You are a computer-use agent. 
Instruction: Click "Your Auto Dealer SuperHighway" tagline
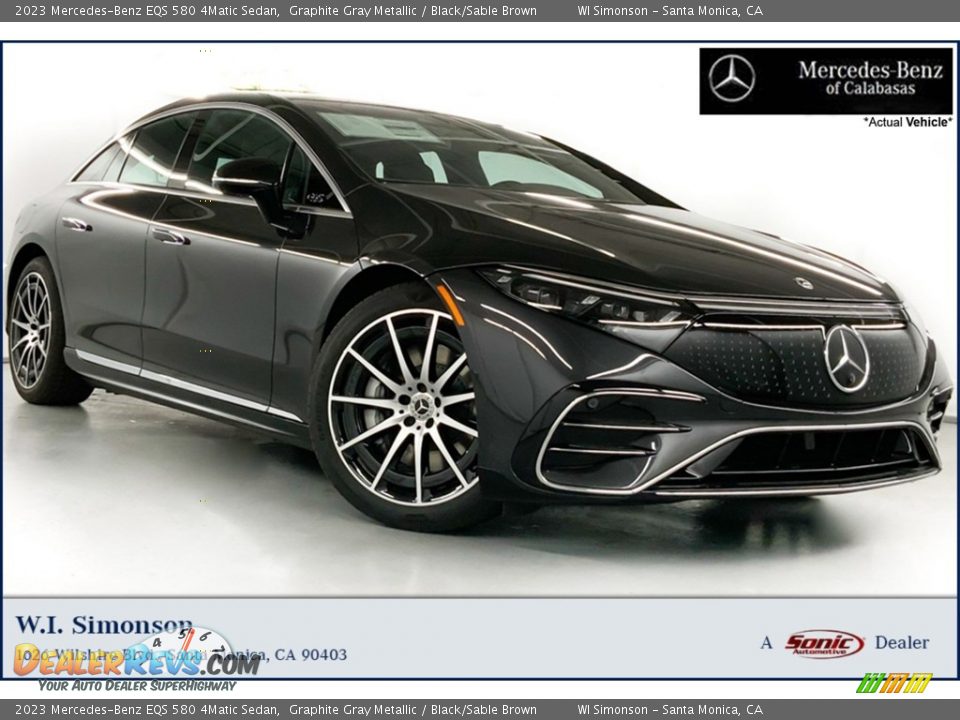(x=137, y=685)
